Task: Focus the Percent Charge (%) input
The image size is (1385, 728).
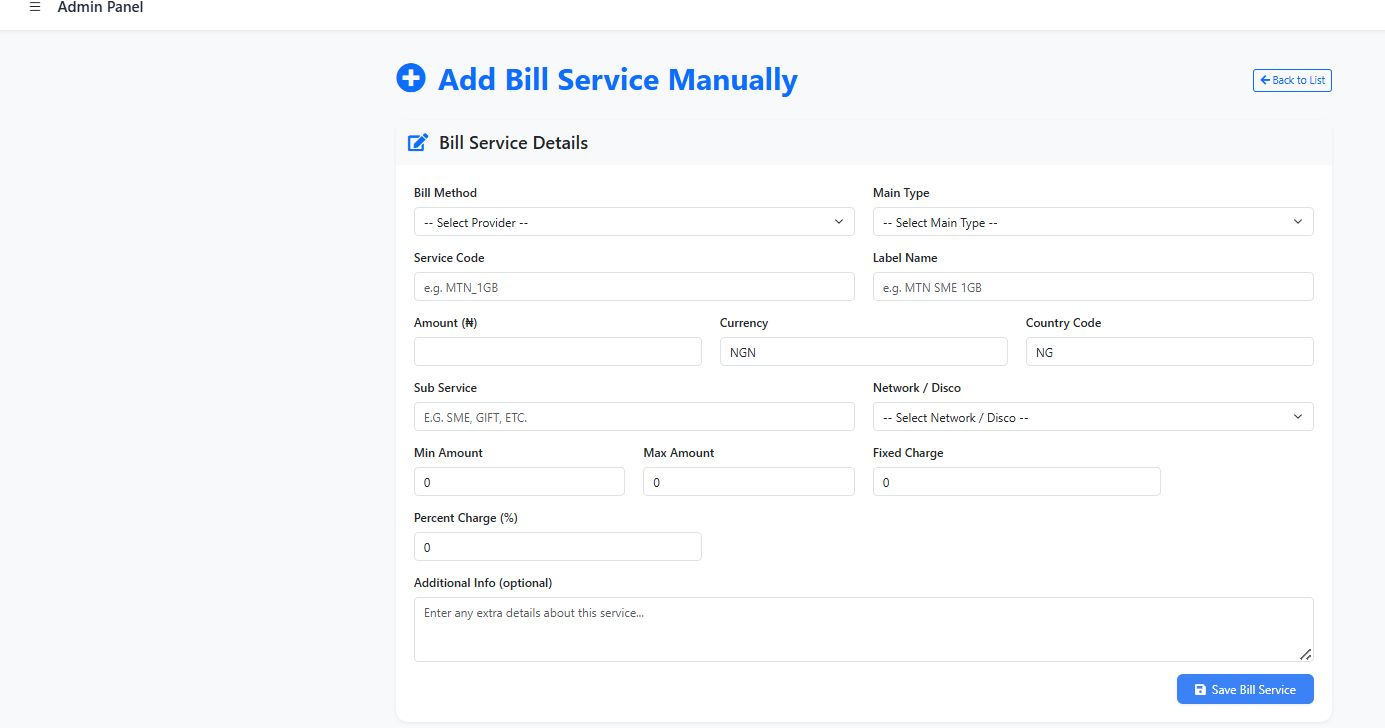Action: [558, 547]
